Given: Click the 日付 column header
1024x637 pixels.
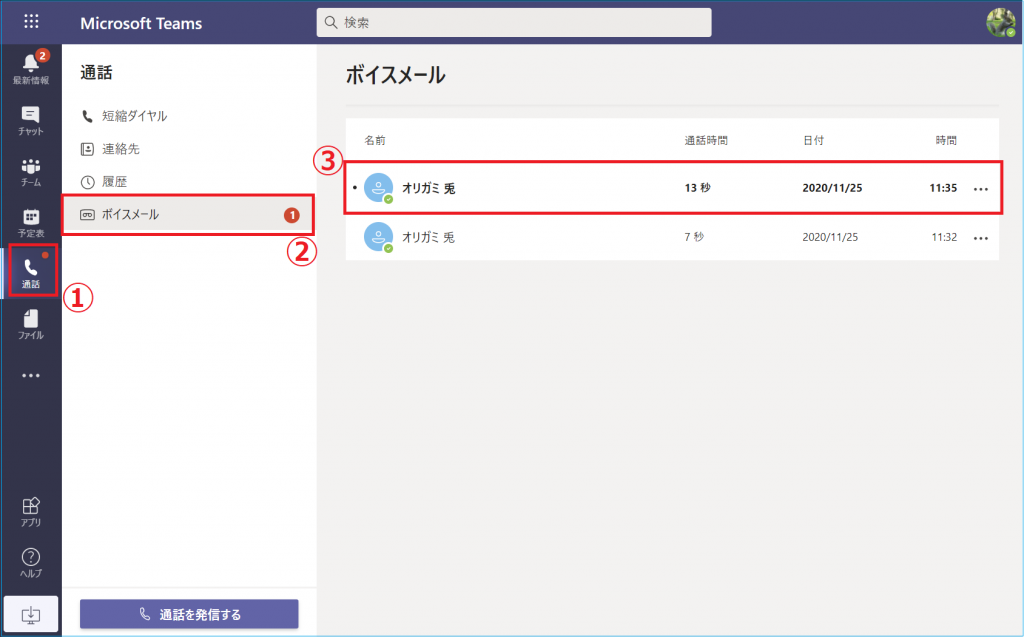Looking at the screenshot, I should (814, 140).
